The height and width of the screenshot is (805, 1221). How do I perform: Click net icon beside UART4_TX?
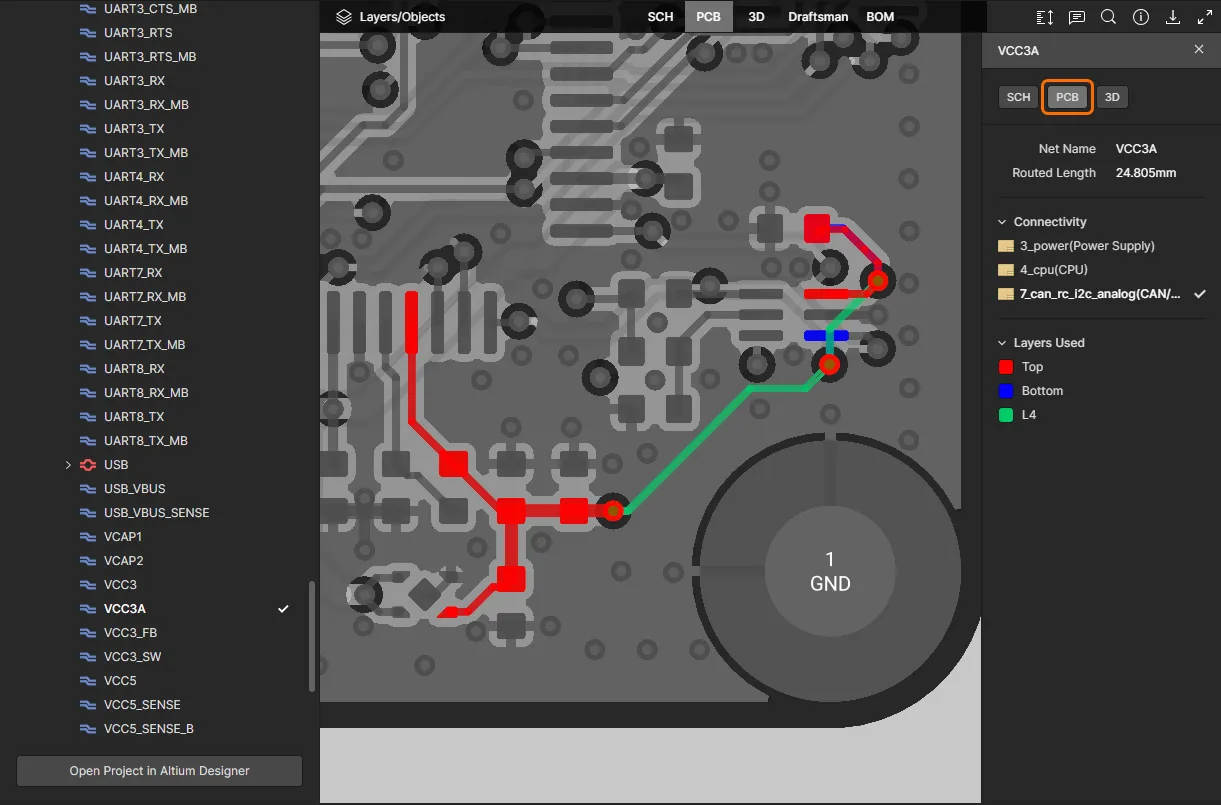87,225
